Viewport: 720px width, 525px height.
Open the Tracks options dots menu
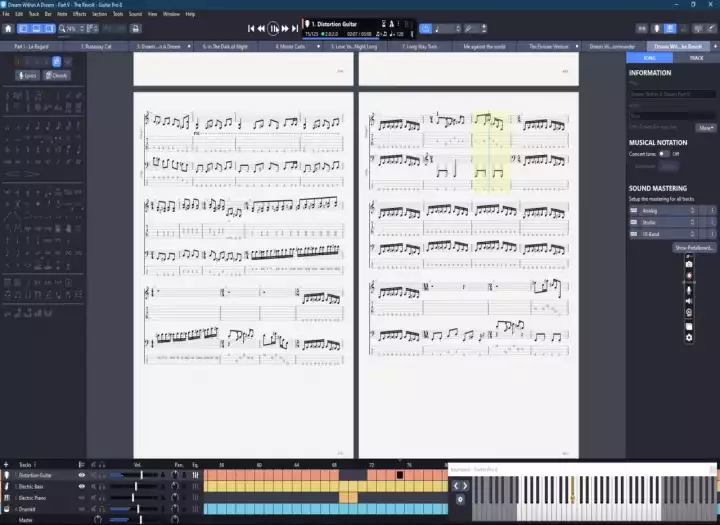tap(34, 464)
